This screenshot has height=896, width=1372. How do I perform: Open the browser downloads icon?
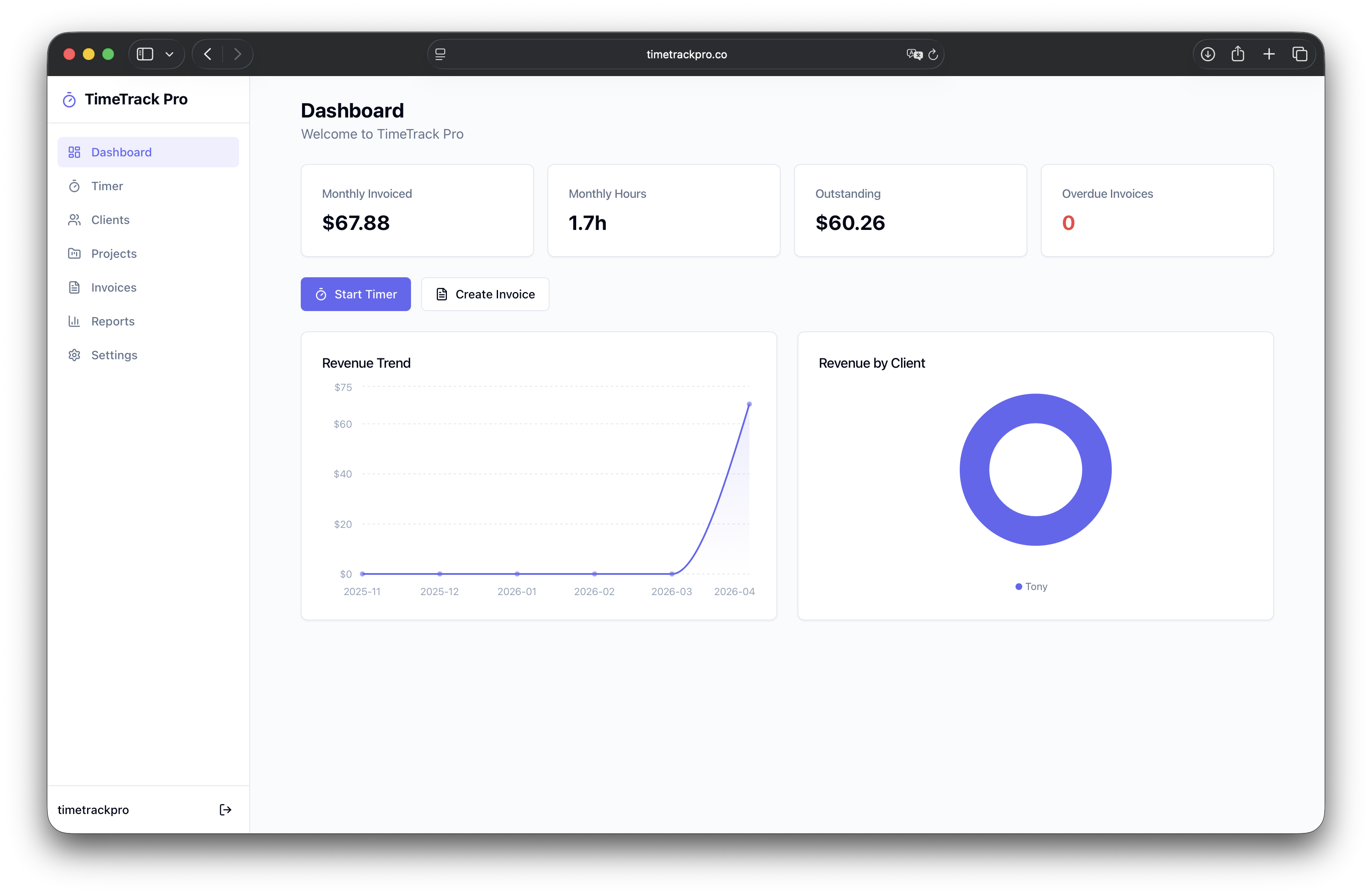[1208, 54]
